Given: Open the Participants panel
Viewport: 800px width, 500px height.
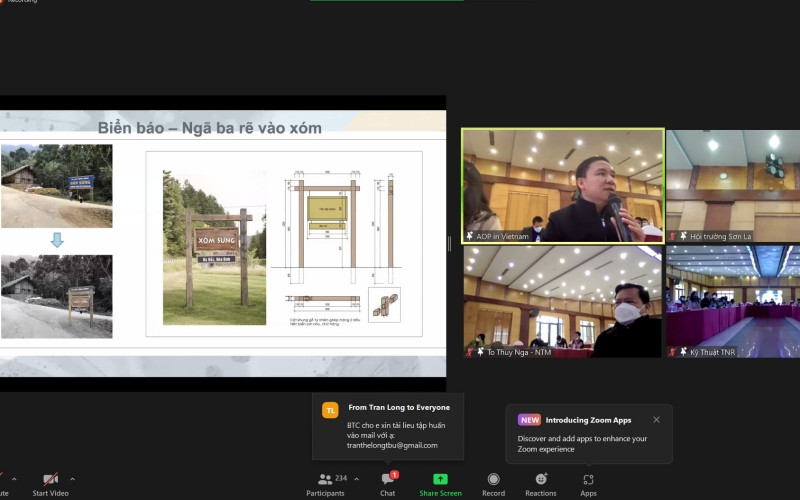Looking at the screenshot, I should pos(325,480).
